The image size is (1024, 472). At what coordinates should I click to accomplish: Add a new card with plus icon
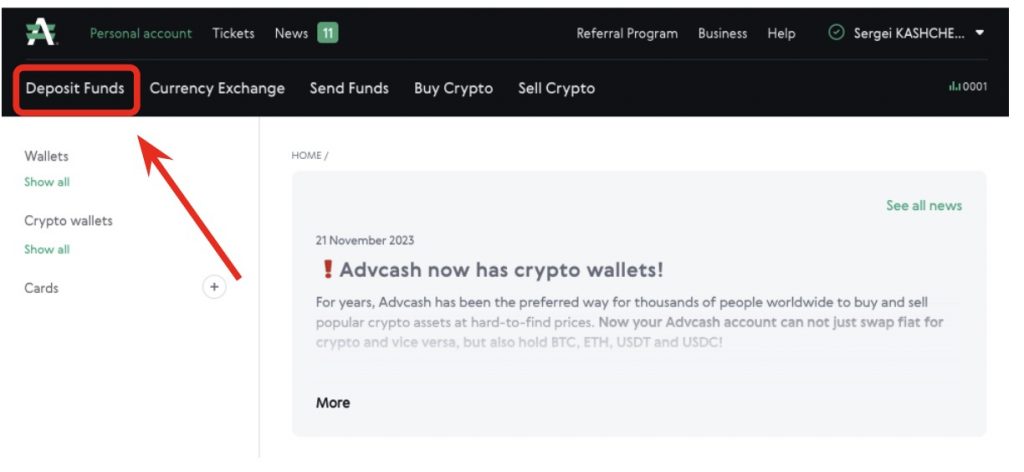pos(214,288)
